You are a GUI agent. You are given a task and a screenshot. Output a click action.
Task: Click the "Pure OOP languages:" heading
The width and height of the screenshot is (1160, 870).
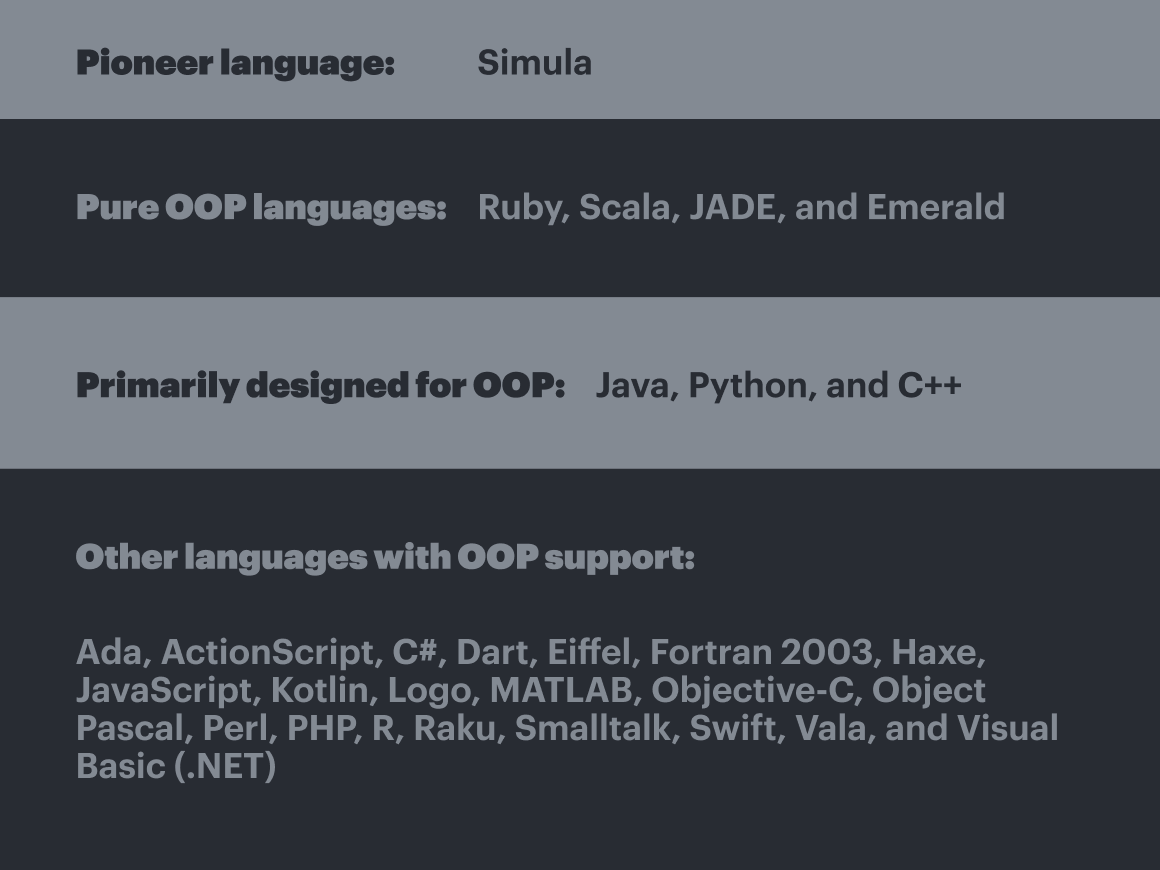pos(261,208)
